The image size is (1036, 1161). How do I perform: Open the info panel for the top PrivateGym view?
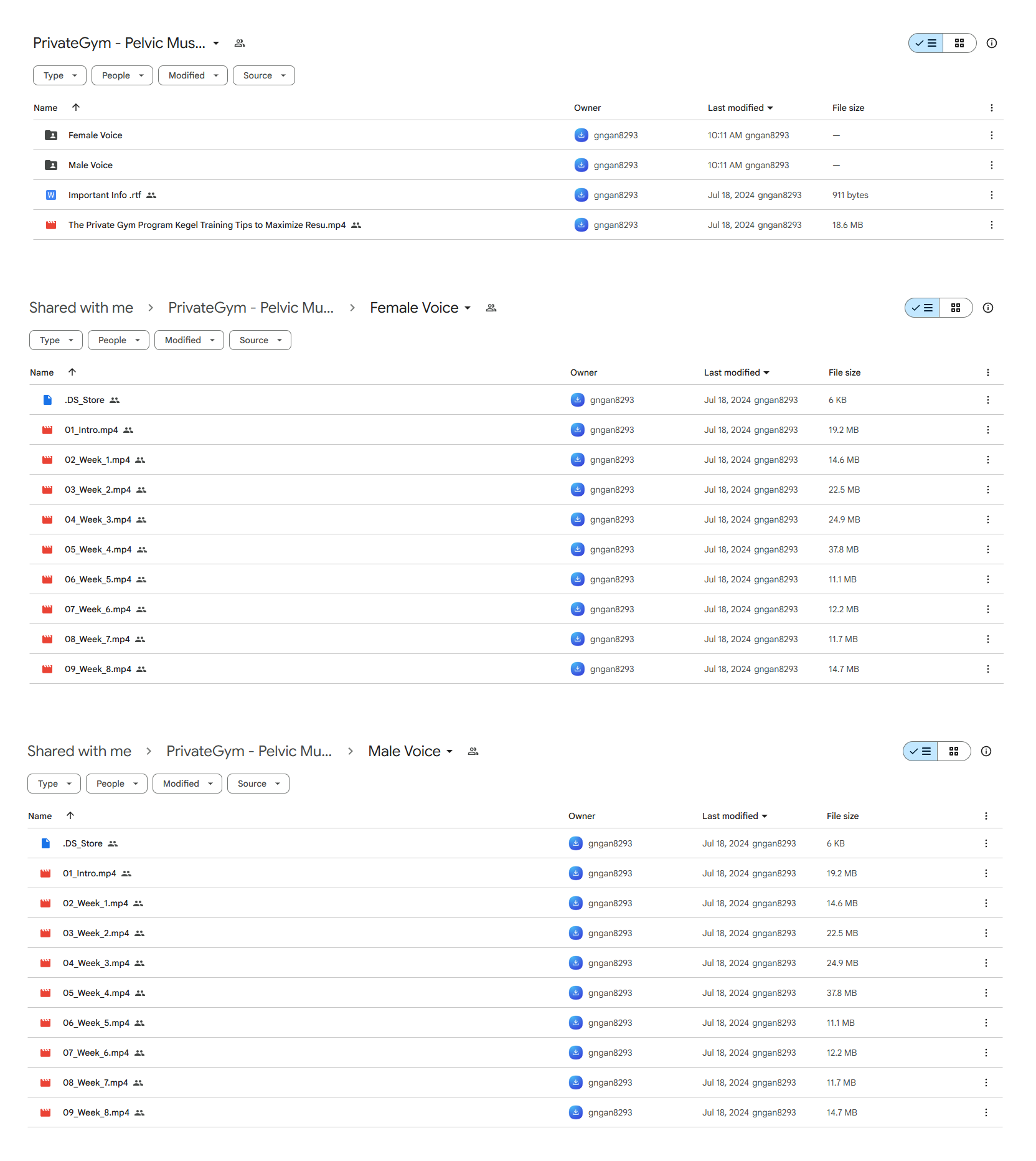[992, 43]
